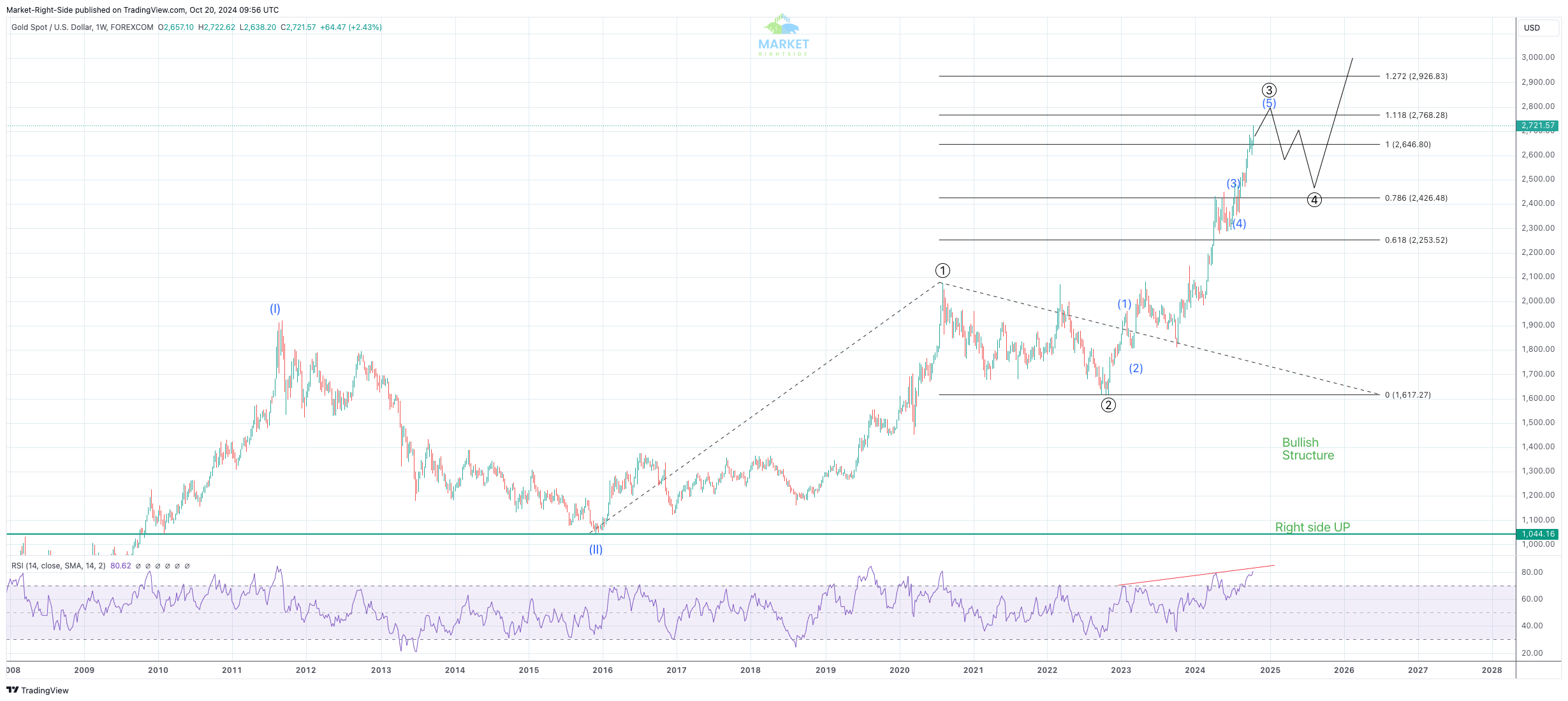Open the RSI indicator legend settings
Screen dimensions: 1568x701
(x=58, y=566)
